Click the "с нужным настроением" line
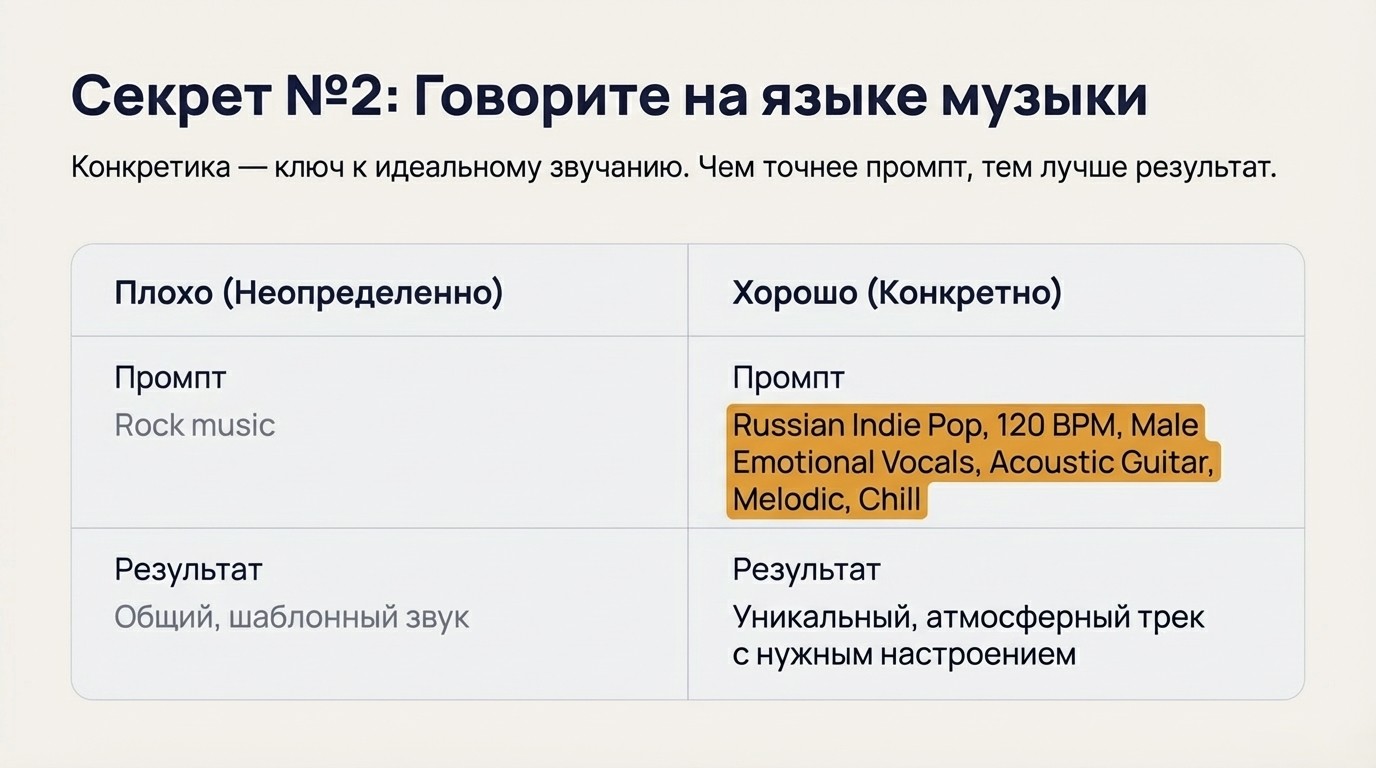The width and height of the screenshot is (1376, 768). [x=904, y=655]
